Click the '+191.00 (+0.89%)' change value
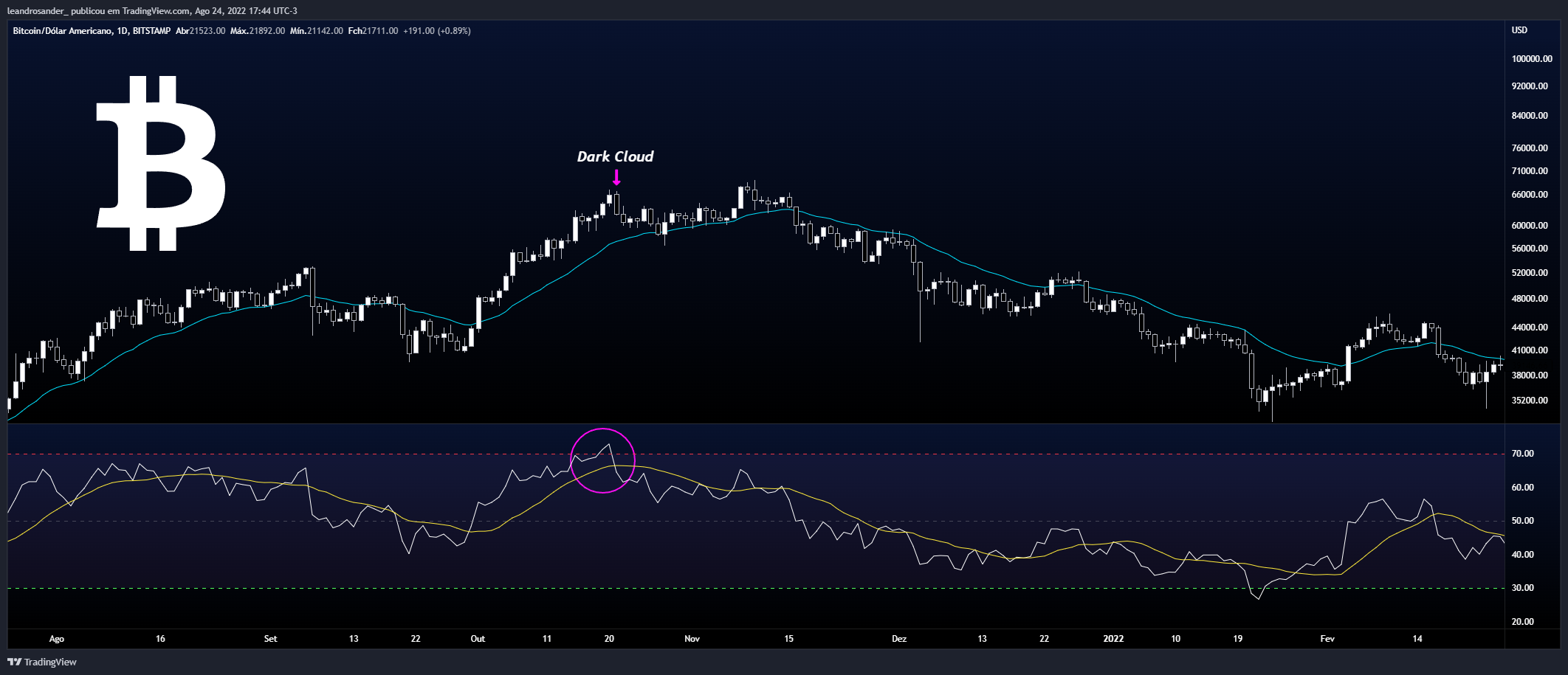Screen dimensions: 1568x675 pos(437,31)
